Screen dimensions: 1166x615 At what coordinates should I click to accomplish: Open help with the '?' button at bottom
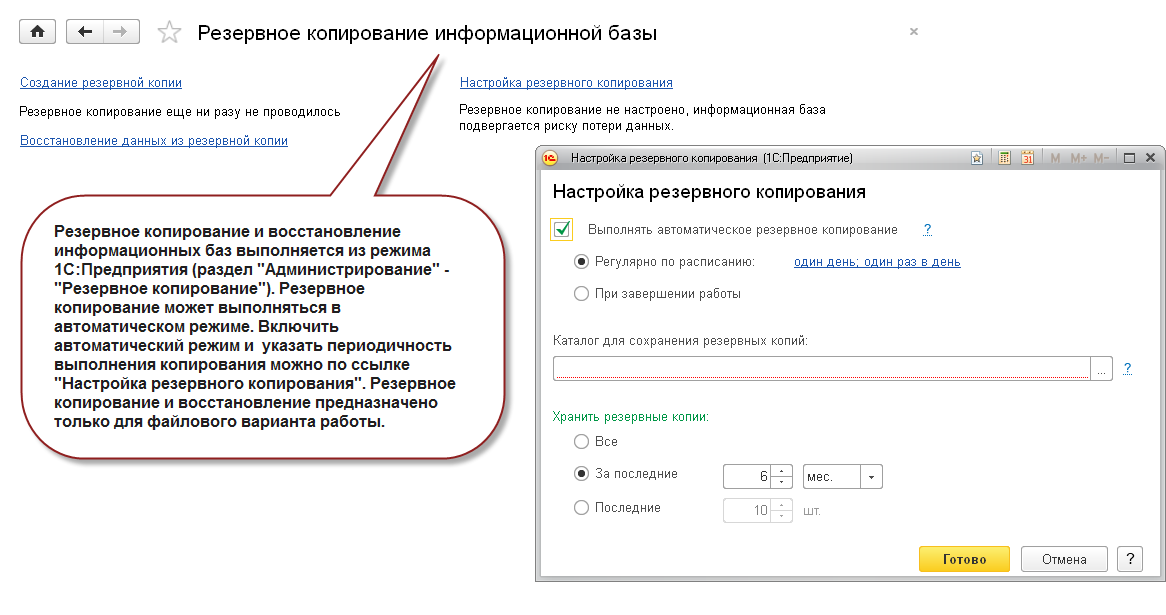(1130, 559)
